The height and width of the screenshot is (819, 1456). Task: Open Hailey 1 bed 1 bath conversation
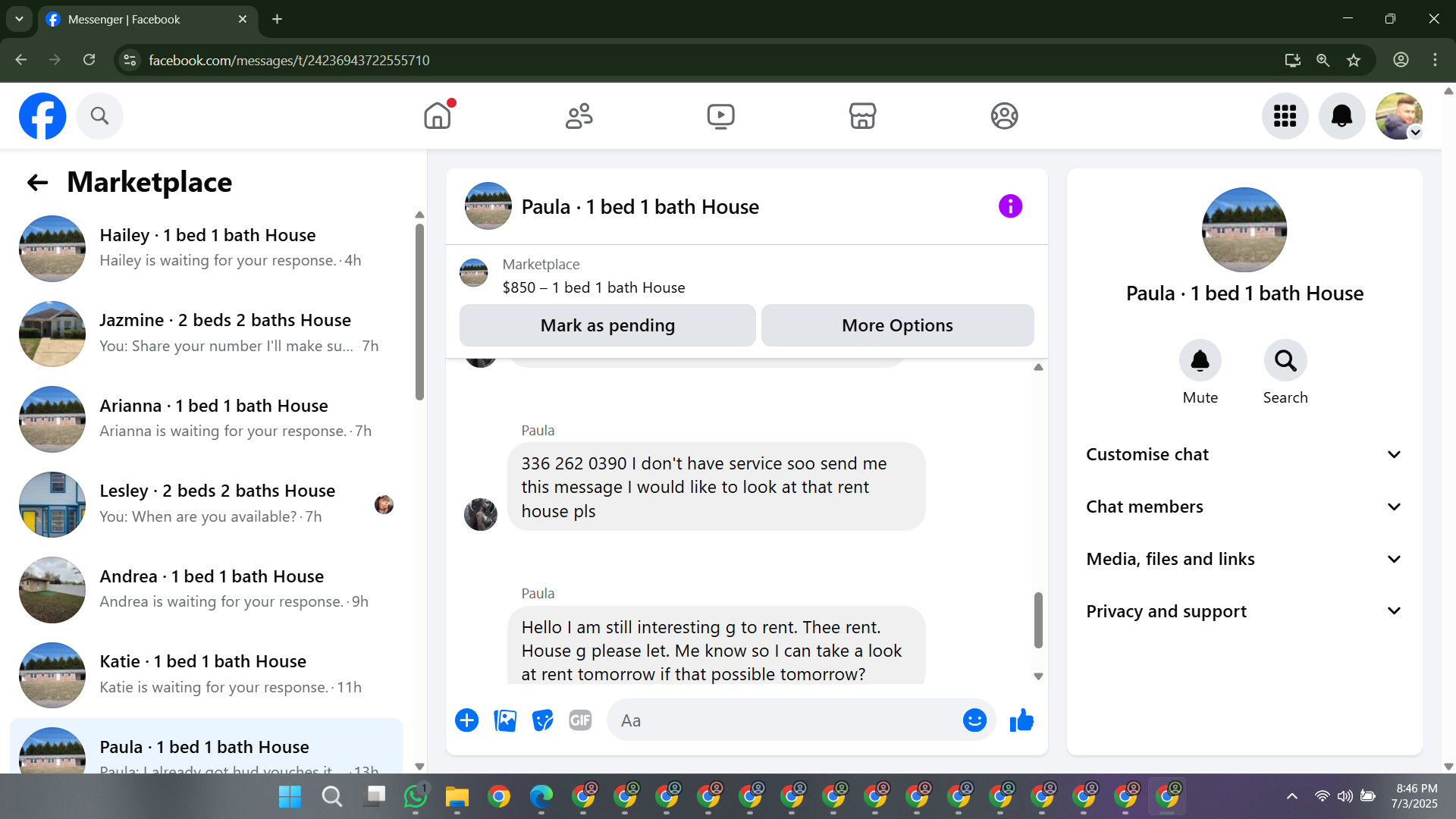pyautogui.click(x=206, y=248)
